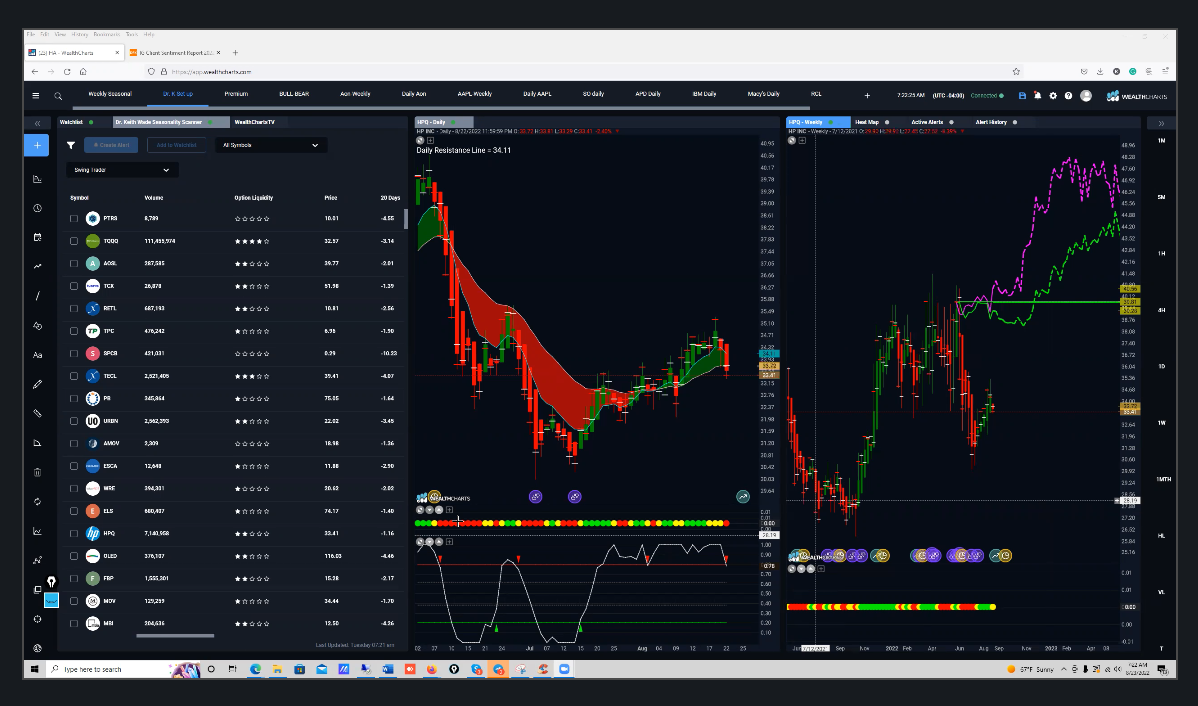
Task: Tick the checkbox for PTRS row
Action: [x=74, y=219]
